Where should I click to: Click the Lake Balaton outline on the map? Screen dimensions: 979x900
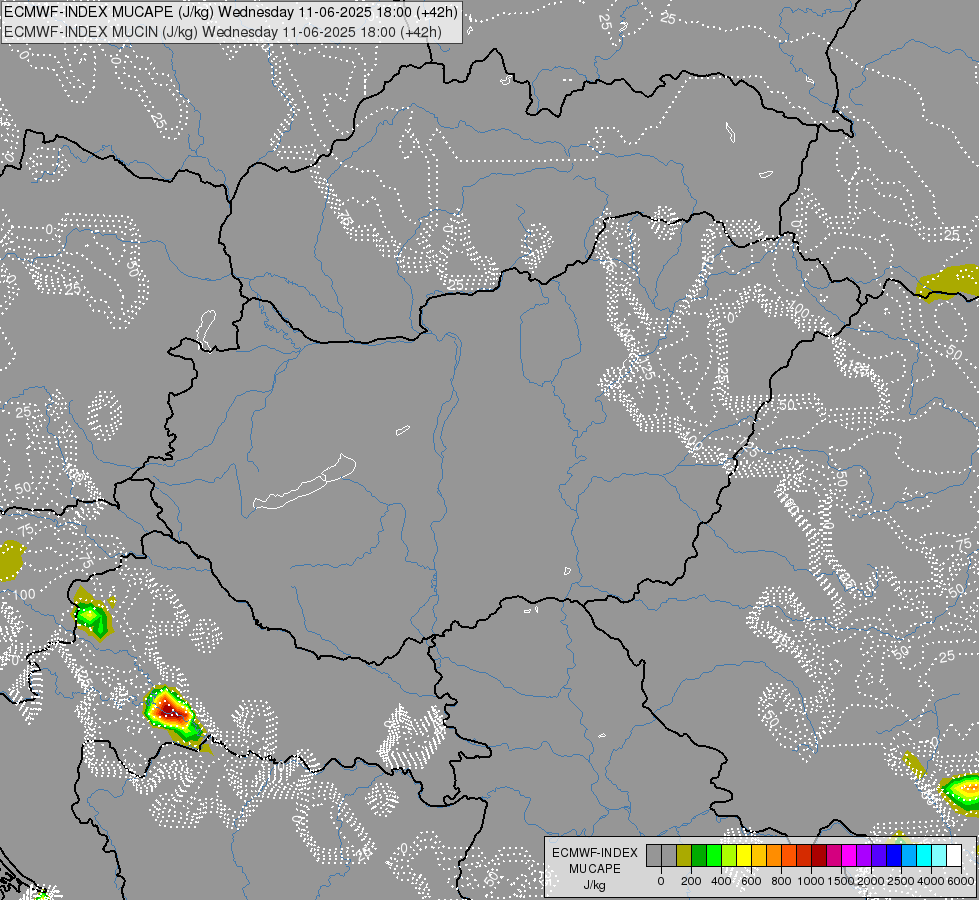pyautogui.click(x=304, y=483)
